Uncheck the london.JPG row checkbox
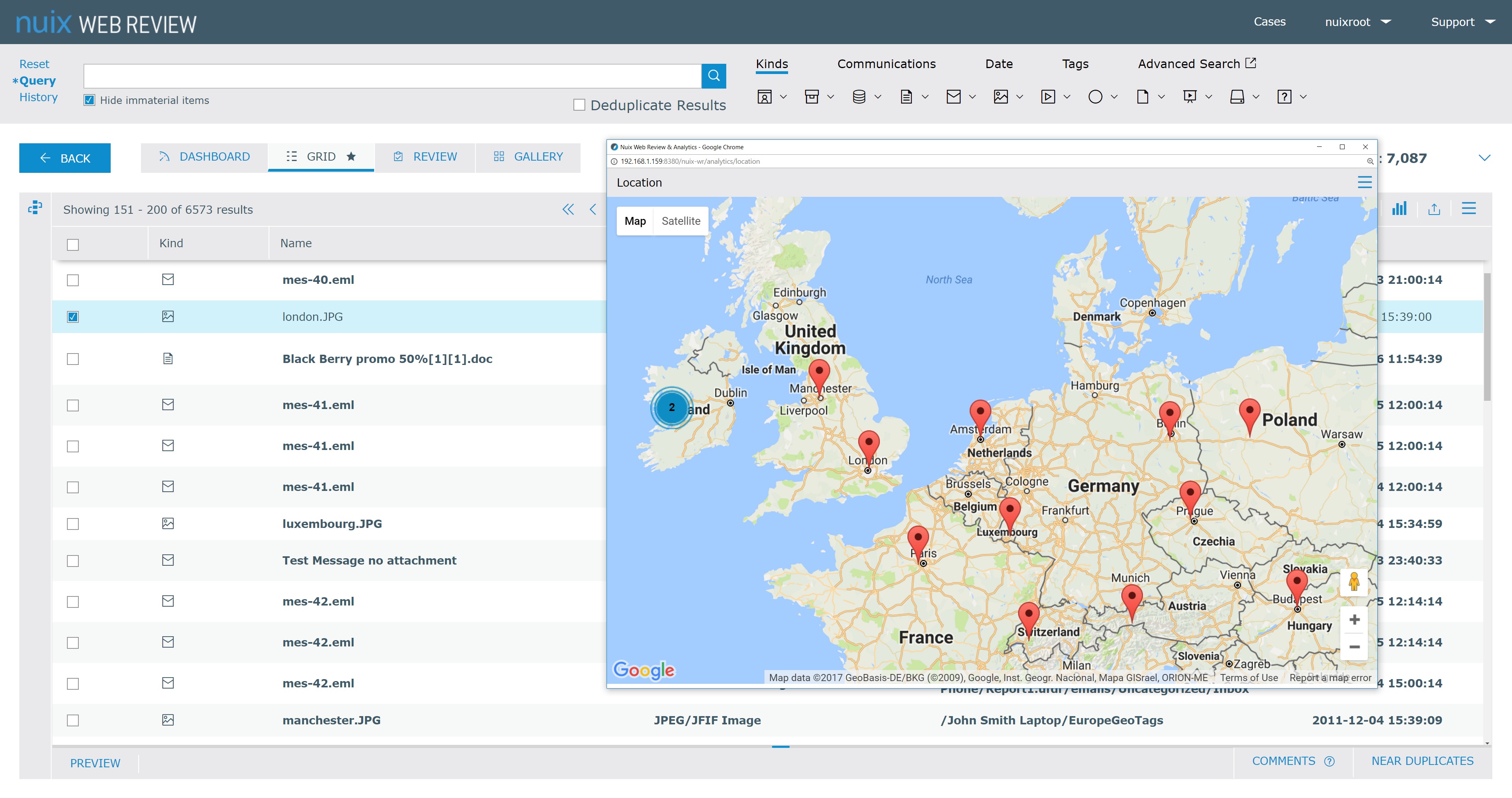The width and height of the screenshot is (1512, 798). (x=73, y=317)
